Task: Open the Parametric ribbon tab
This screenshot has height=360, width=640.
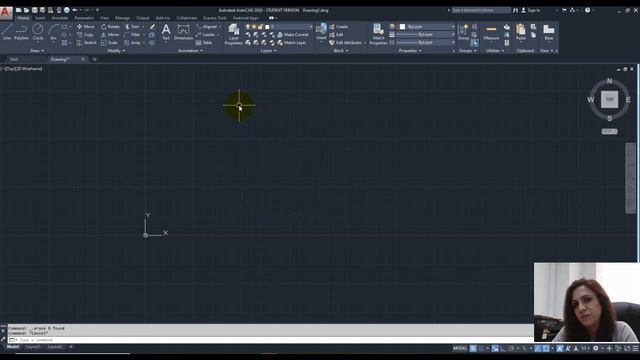Action: 84,18
